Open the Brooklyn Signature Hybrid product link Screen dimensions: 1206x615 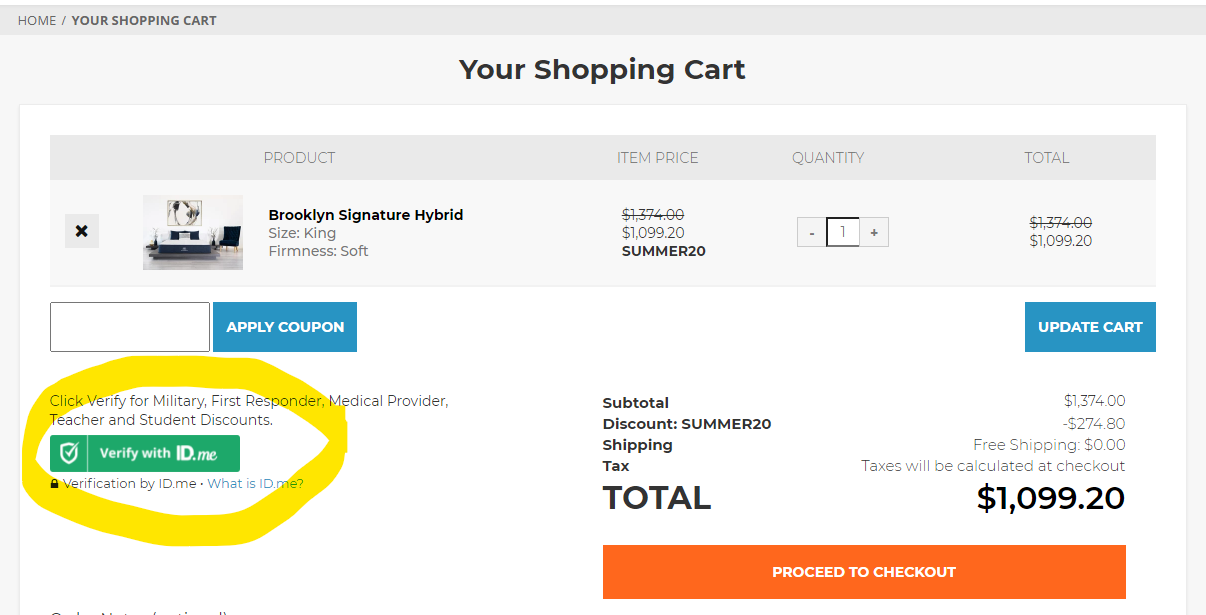click(365, 215)
